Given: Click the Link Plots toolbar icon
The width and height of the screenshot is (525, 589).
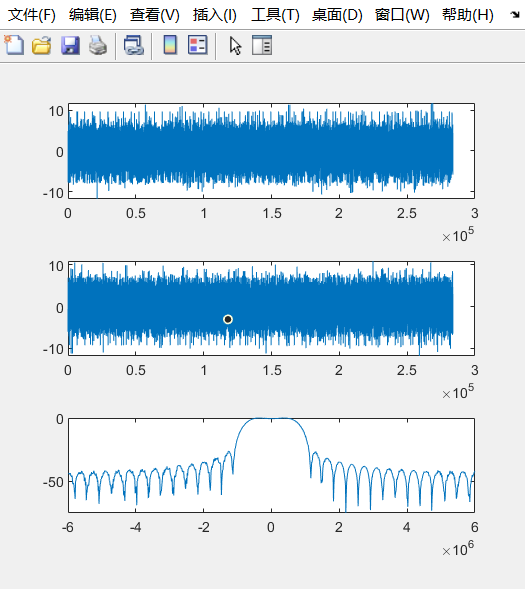Looking at the screenshot, I should [134, 45].
